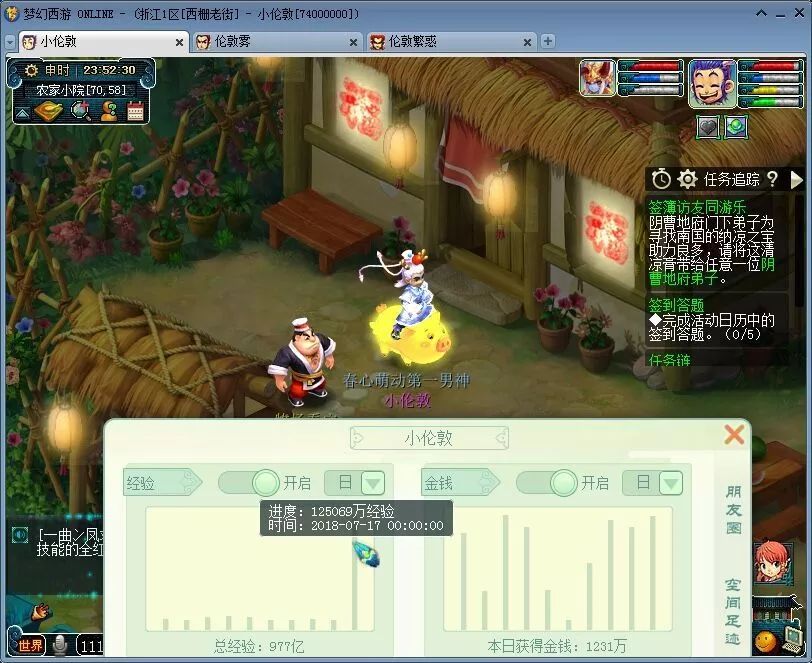Open the red-haired girl friend portrait

point(773,563)
